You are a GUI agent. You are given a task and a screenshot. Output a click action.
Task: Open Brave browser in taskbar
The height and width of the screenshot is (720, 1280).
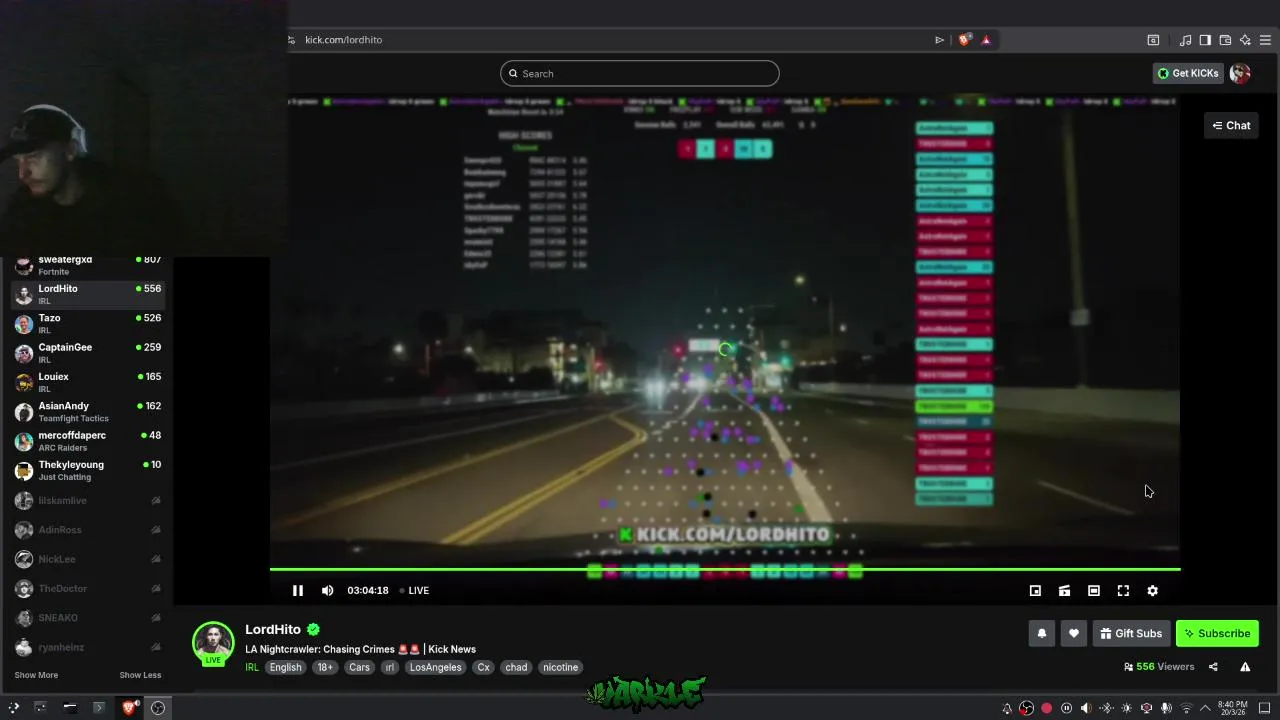pyautogui.click(x=129, y=708)
